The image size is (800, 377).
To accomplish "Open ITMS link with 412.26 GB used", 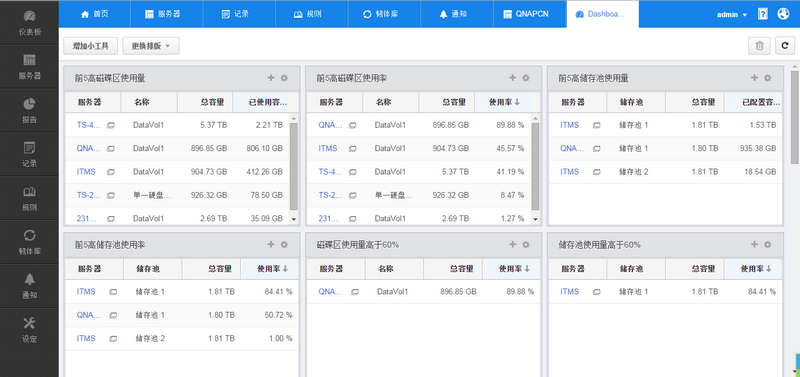I will pyautogui.click(x=86, y=172).
